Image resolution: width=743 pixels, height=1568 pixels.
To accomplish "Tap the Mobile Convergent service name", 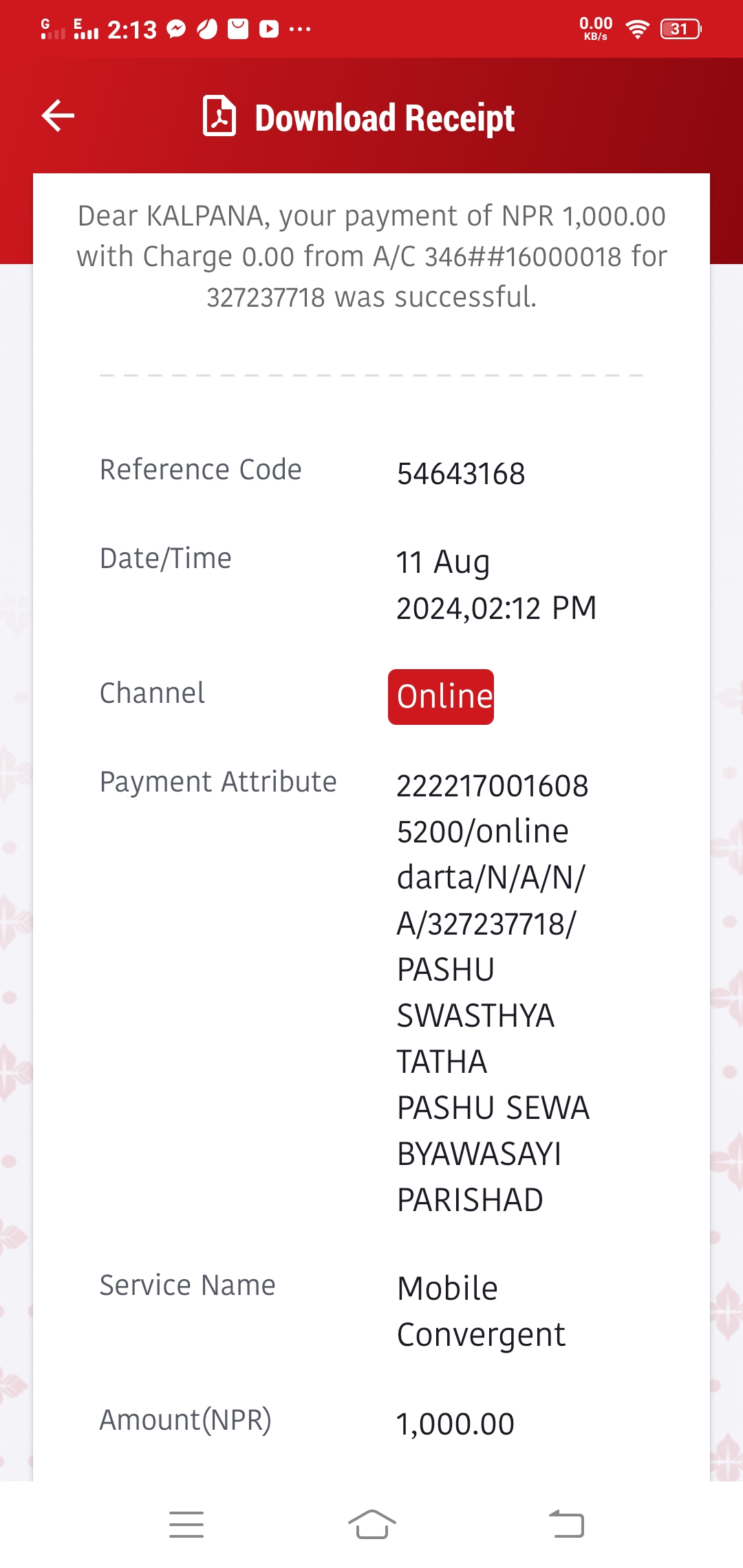I will (x=481, y=1311).
